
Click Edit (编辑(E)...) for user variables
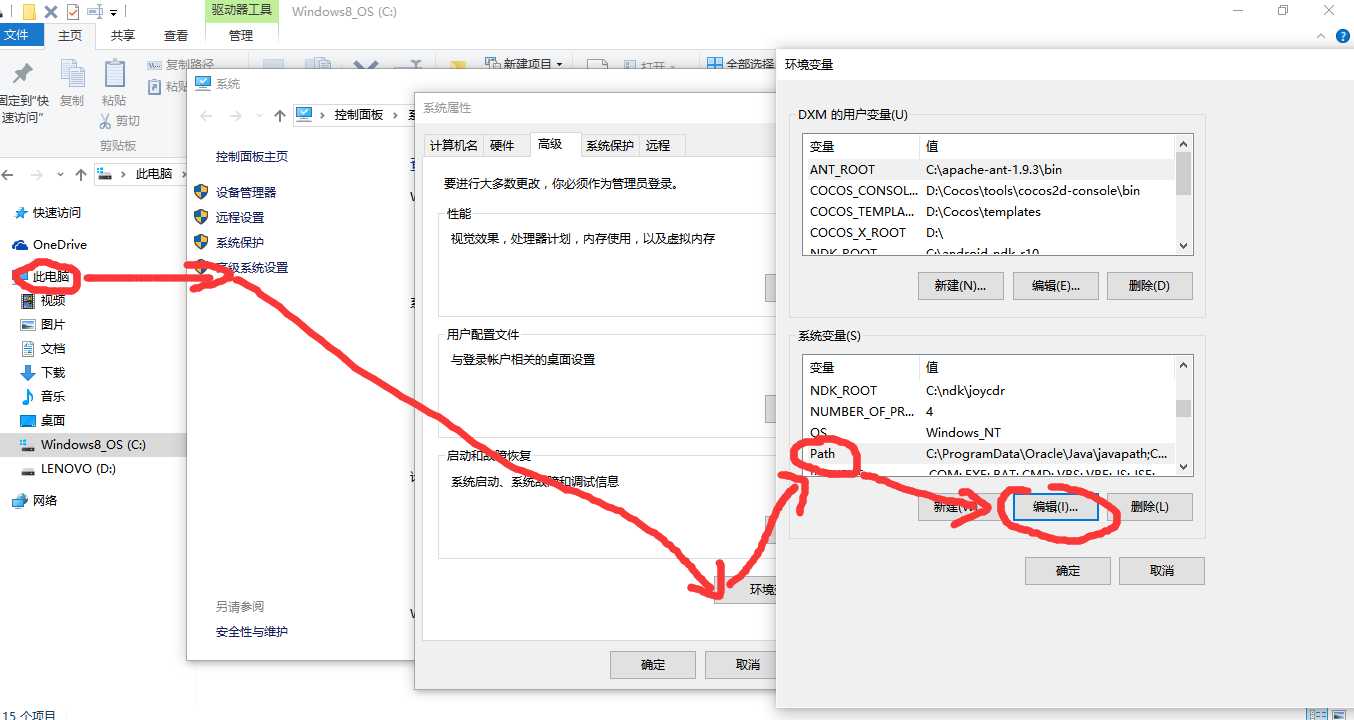tap(1055, 285)
